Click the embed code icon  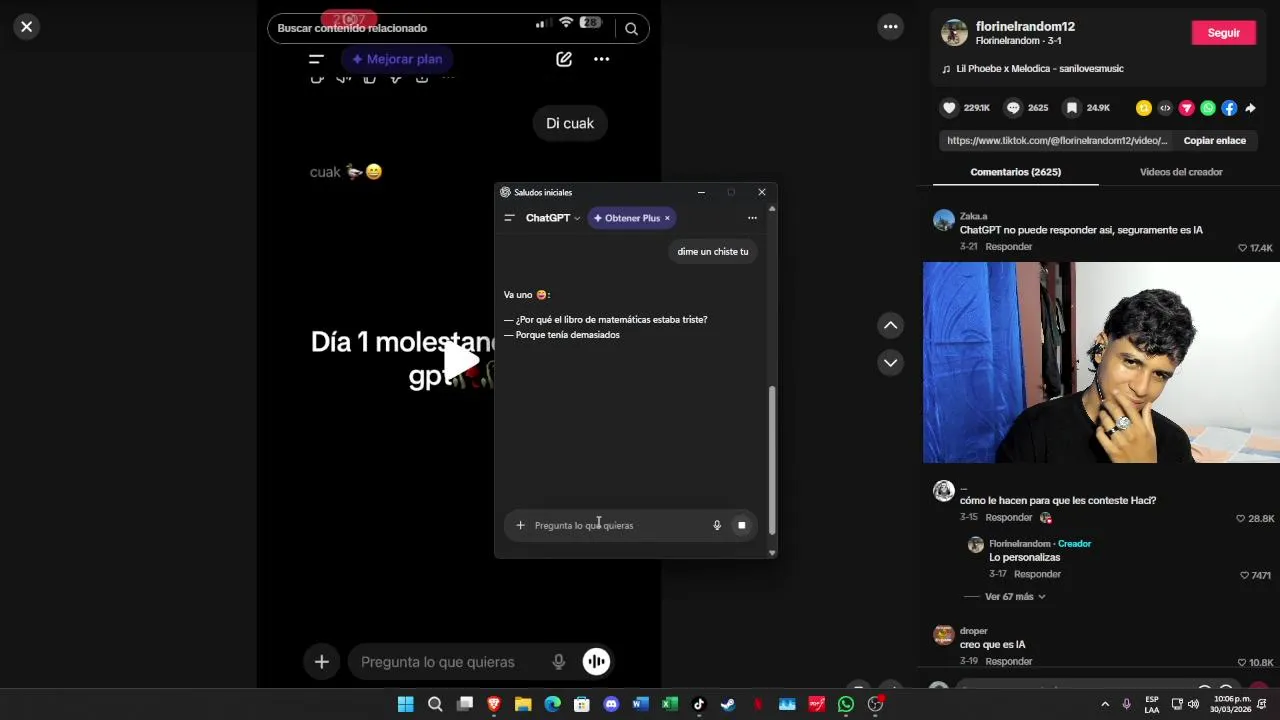tap(1165, 108)
